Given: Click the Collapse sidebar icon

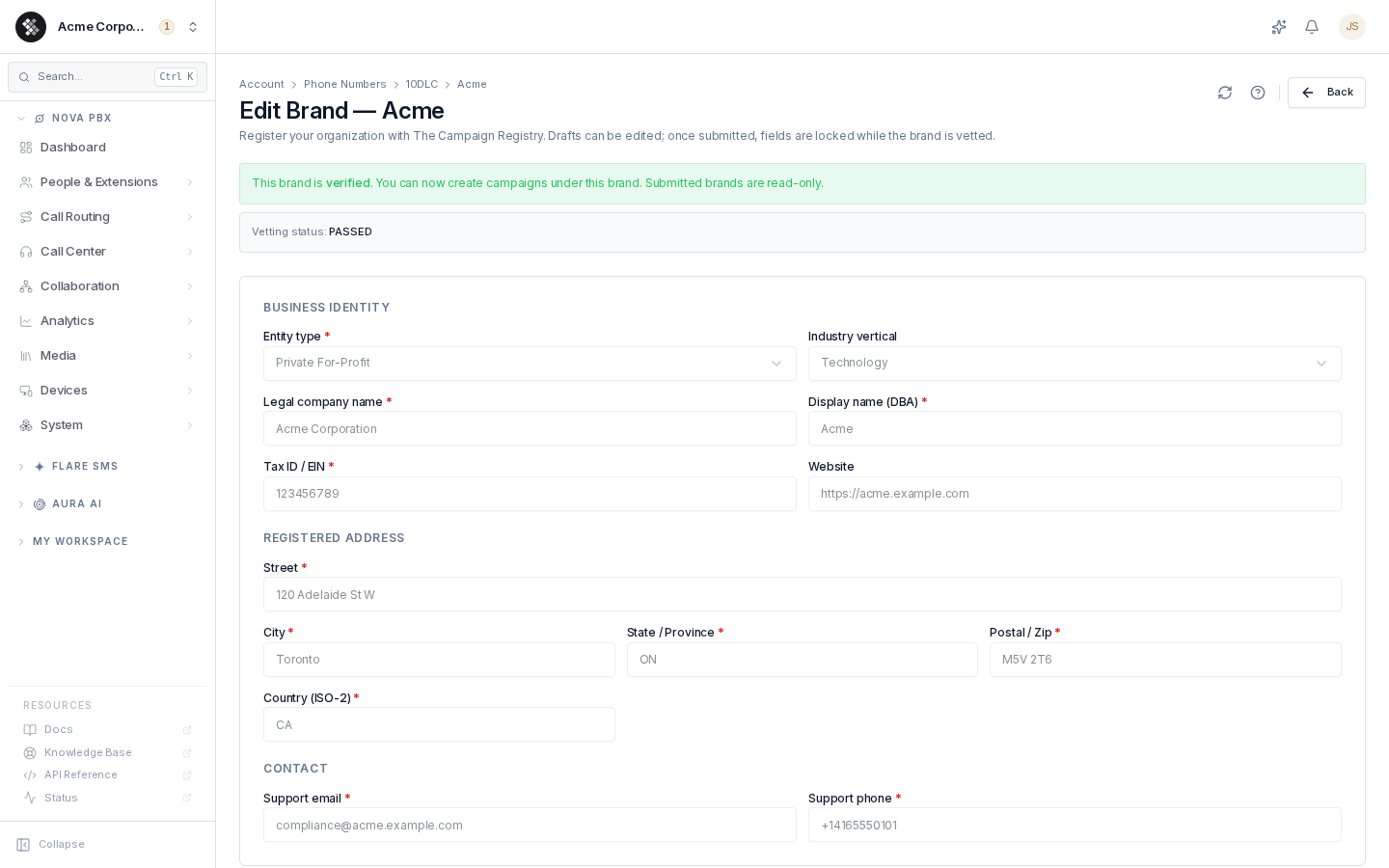Looking at the screenshot, I should pyautogui.click(x=23, y=845).
